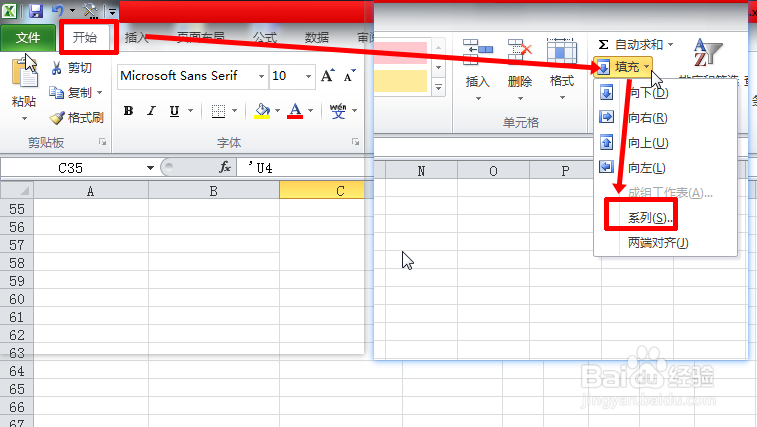Viewport: 757px width, 427px height.
Task: Open the 剪贴板 clipboard dialog launcher
Action: 102,142
